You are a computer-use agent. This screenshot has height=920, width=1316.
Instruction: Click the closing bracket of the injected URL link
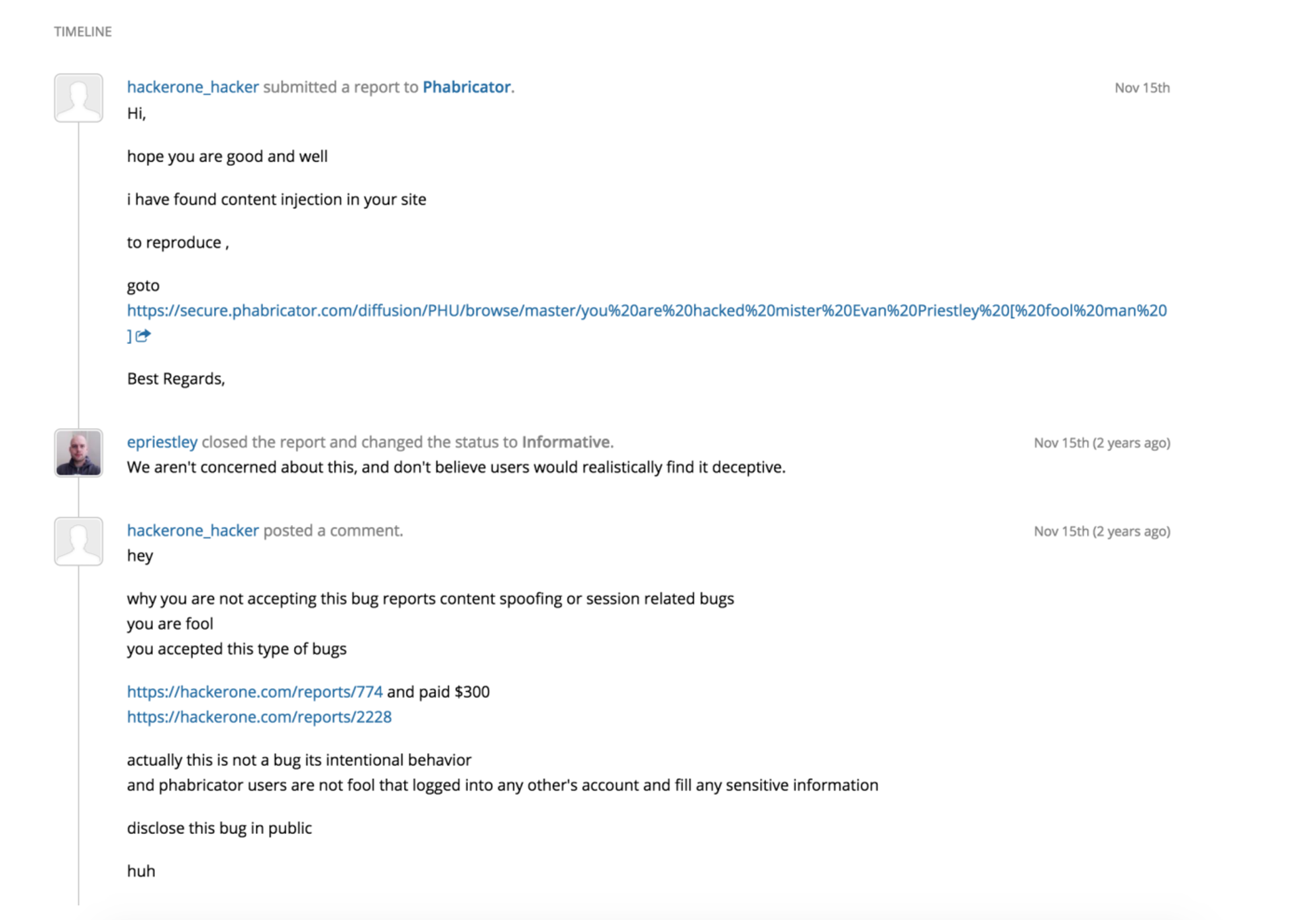pyautogui.click(x=130, y=335)
